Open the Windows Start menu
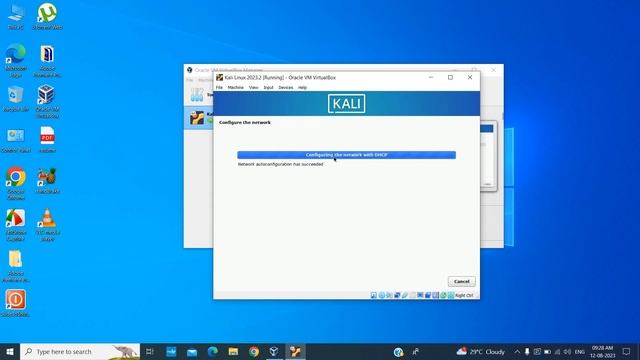This screenshot has height=360, width=640. point(10,351)
